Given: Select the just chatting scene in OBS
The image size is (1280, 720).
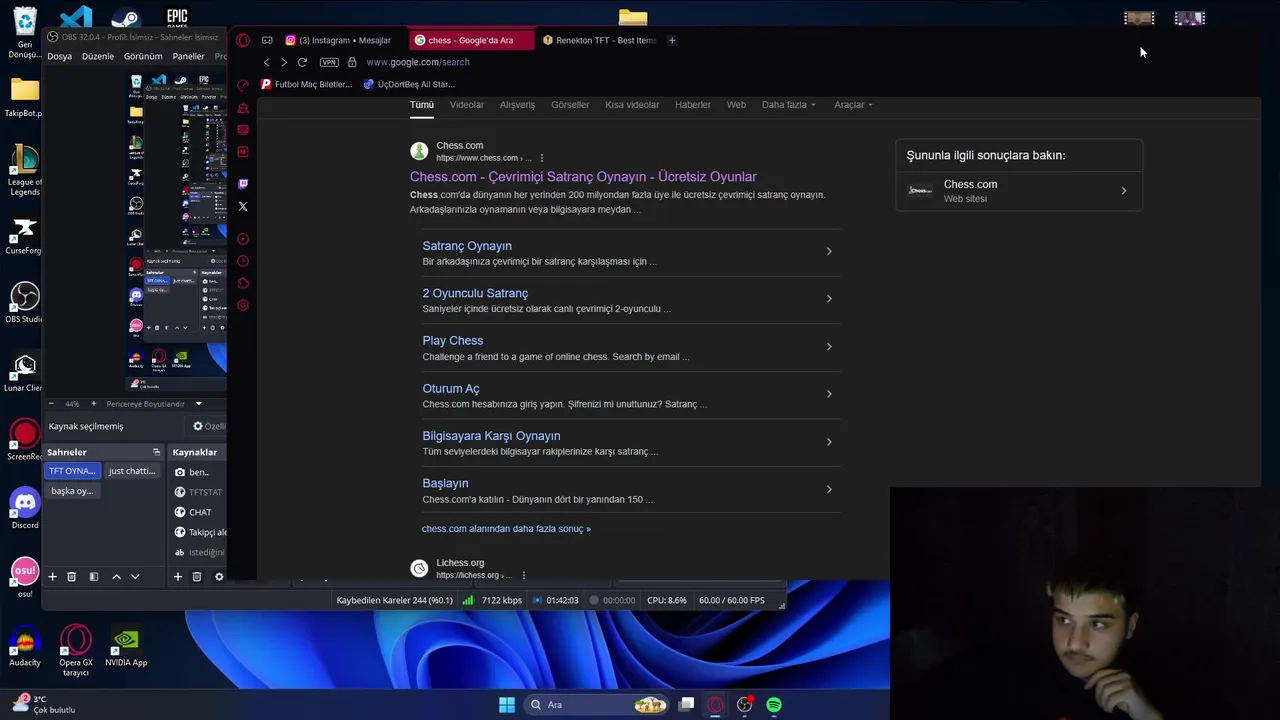Looking at the screenshot, I should (132, 471).
